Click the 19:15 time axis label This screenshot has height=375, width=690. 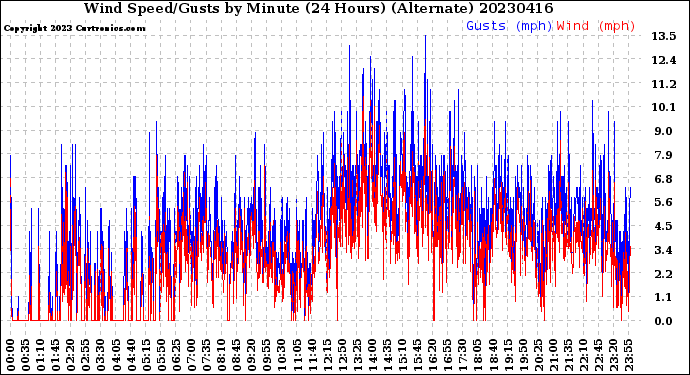pos(507,355)
